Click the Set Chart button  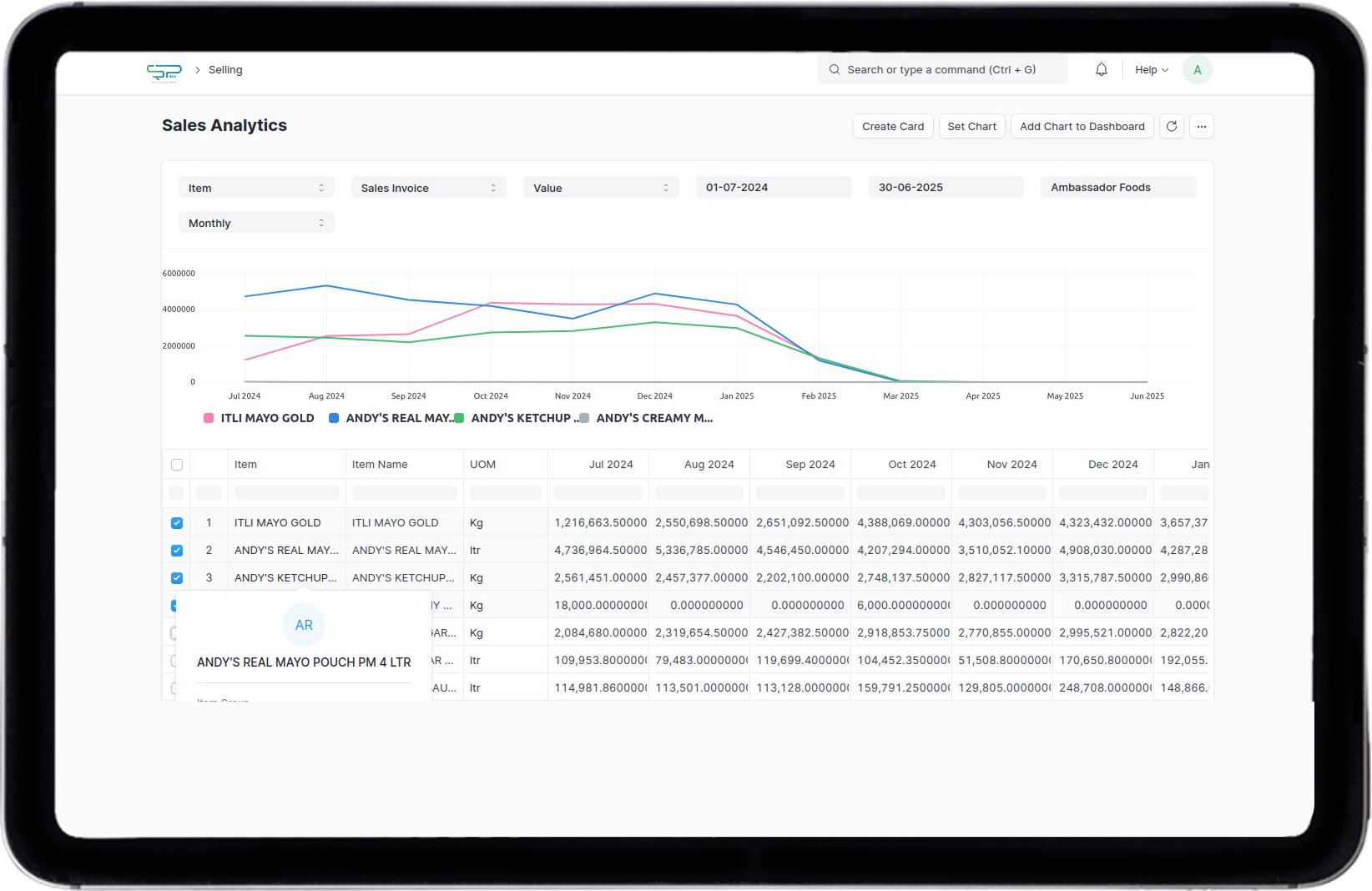972,127
